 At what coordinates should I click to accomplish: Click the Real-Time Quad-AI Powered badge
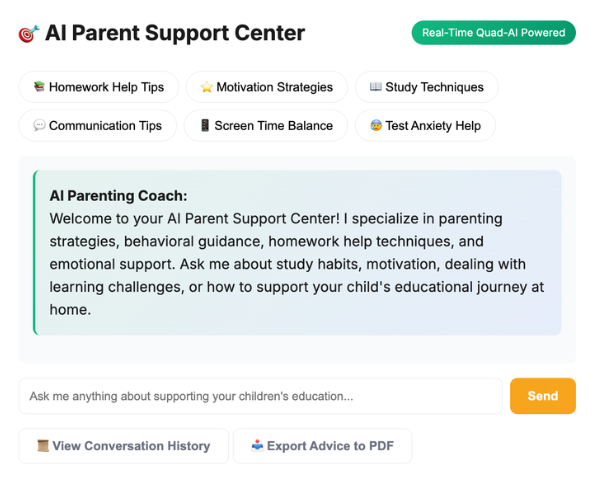tap(493, 33)
